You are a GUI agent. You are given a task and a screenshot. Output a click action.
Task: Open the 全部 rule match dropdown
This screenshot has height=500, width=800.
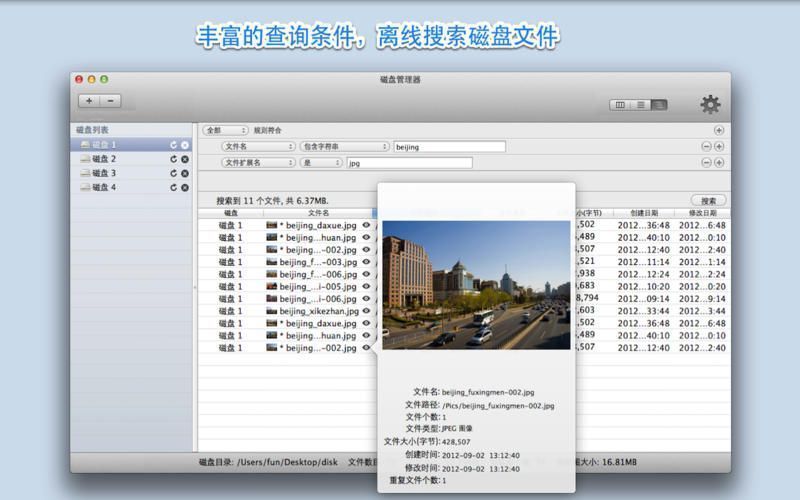[x=225, y=130]
